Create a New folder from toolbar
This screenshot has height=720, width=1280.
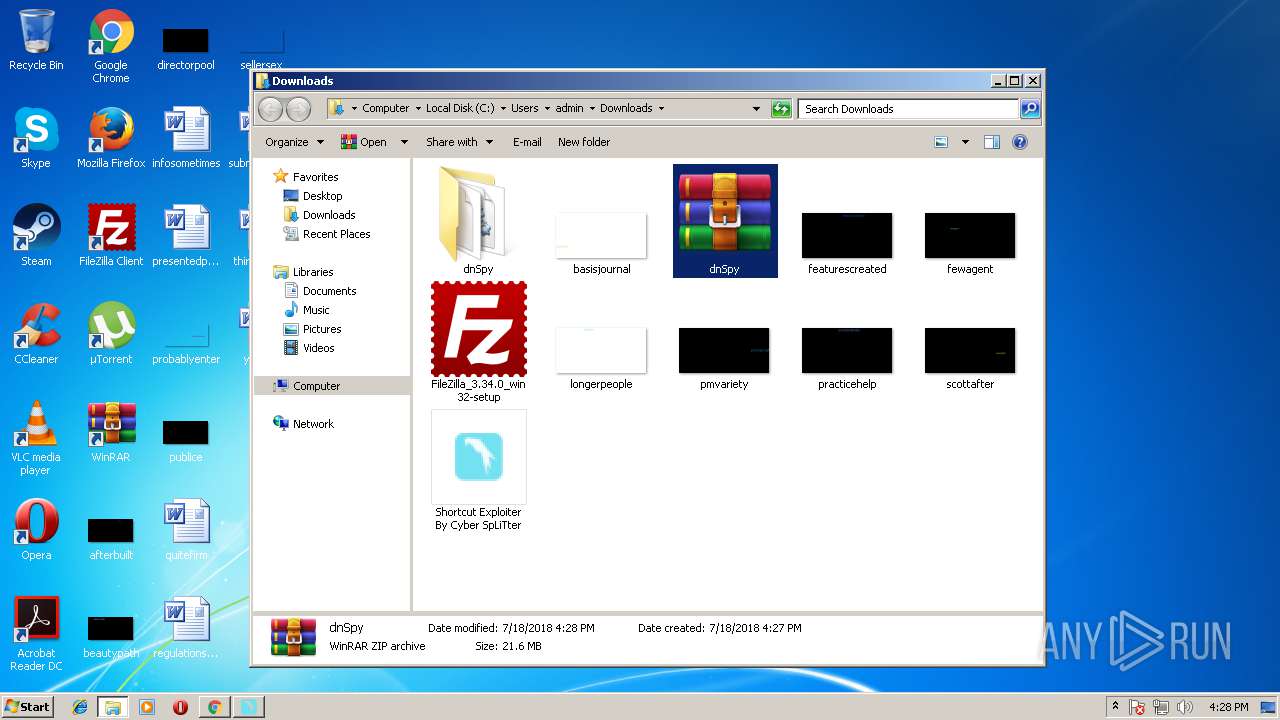click(584, 142)
